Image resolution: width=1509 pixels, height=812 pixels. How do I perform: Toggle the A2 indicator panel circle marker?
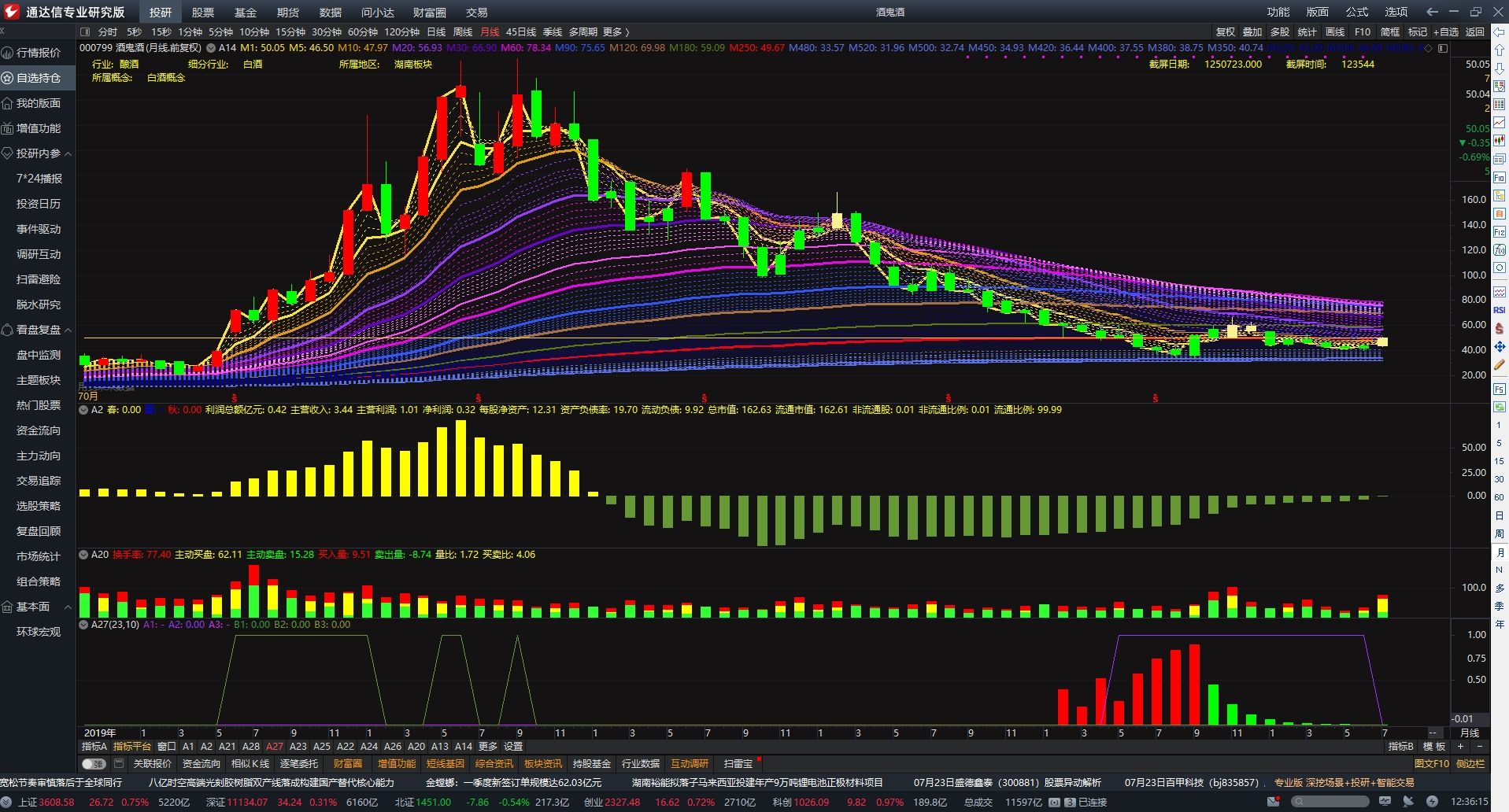pos(83,410)
